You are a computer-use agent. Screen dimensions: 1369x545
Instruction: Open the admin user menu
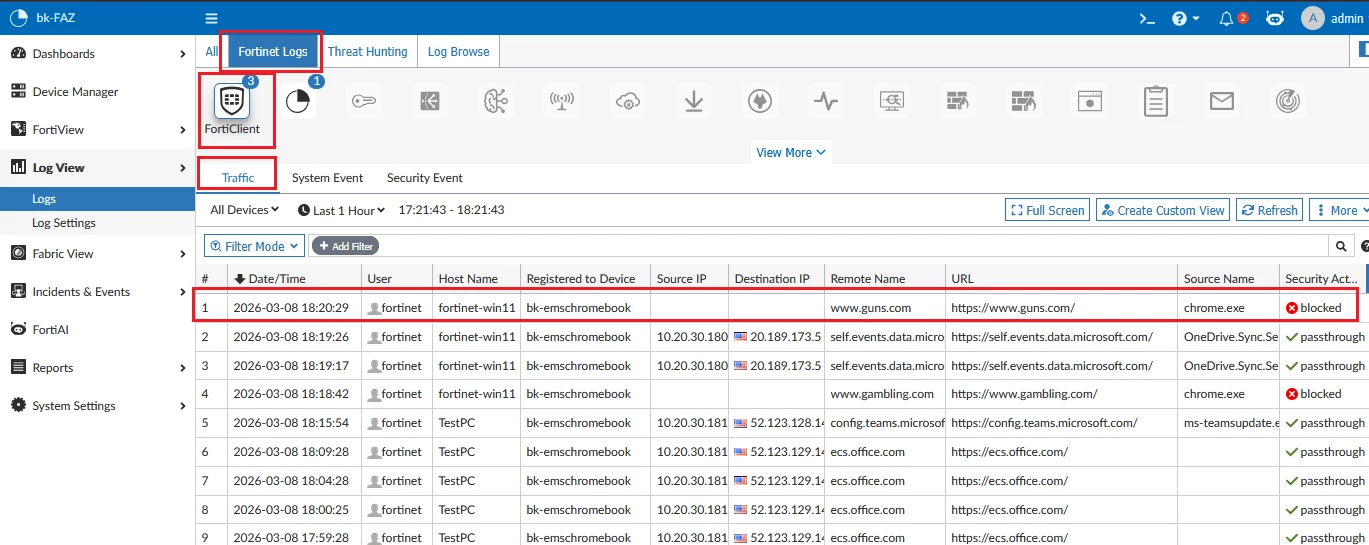tap(1332, 18)
